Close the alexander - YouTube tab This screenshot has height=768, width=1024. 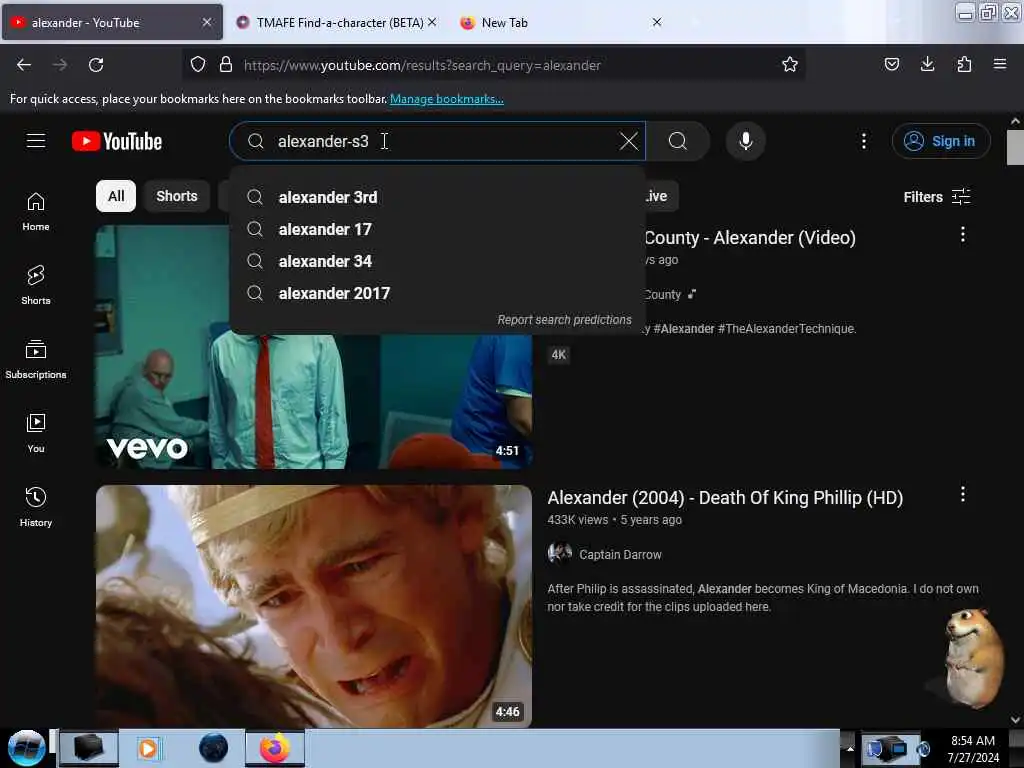(x=207, y=22)
